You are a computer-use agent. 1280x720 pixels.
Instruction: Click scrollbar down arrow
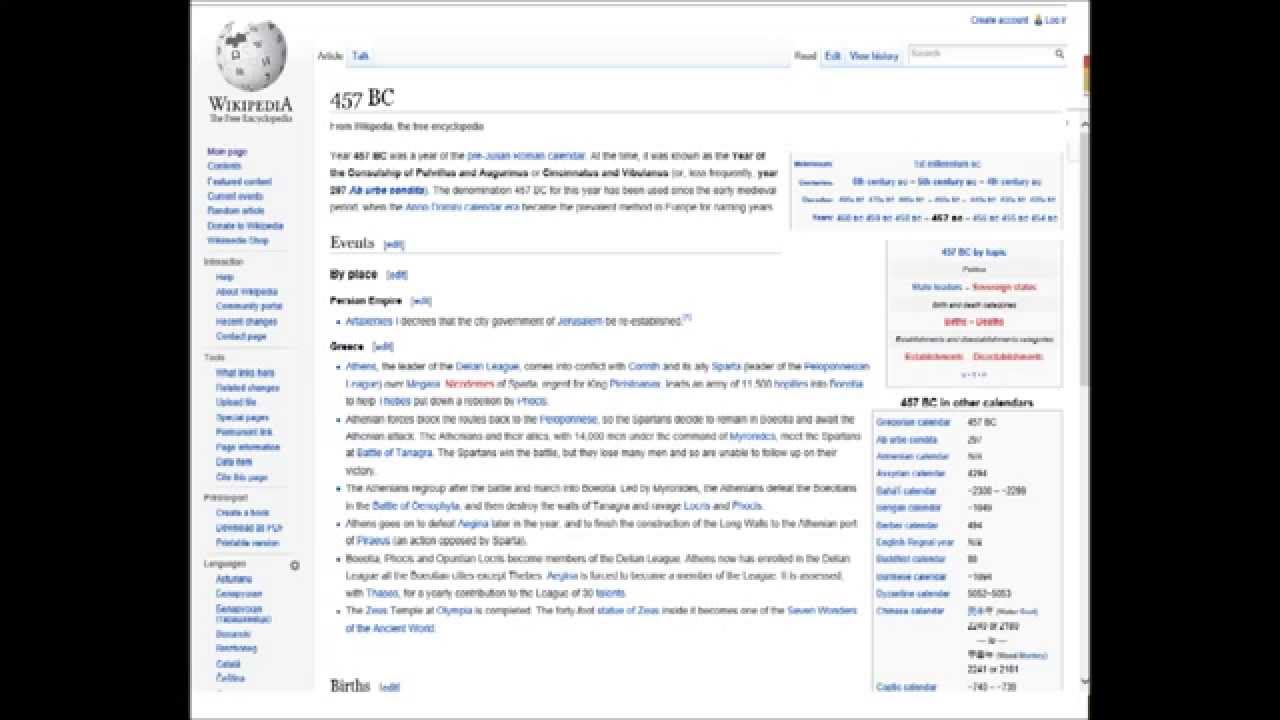point(1085,681)
